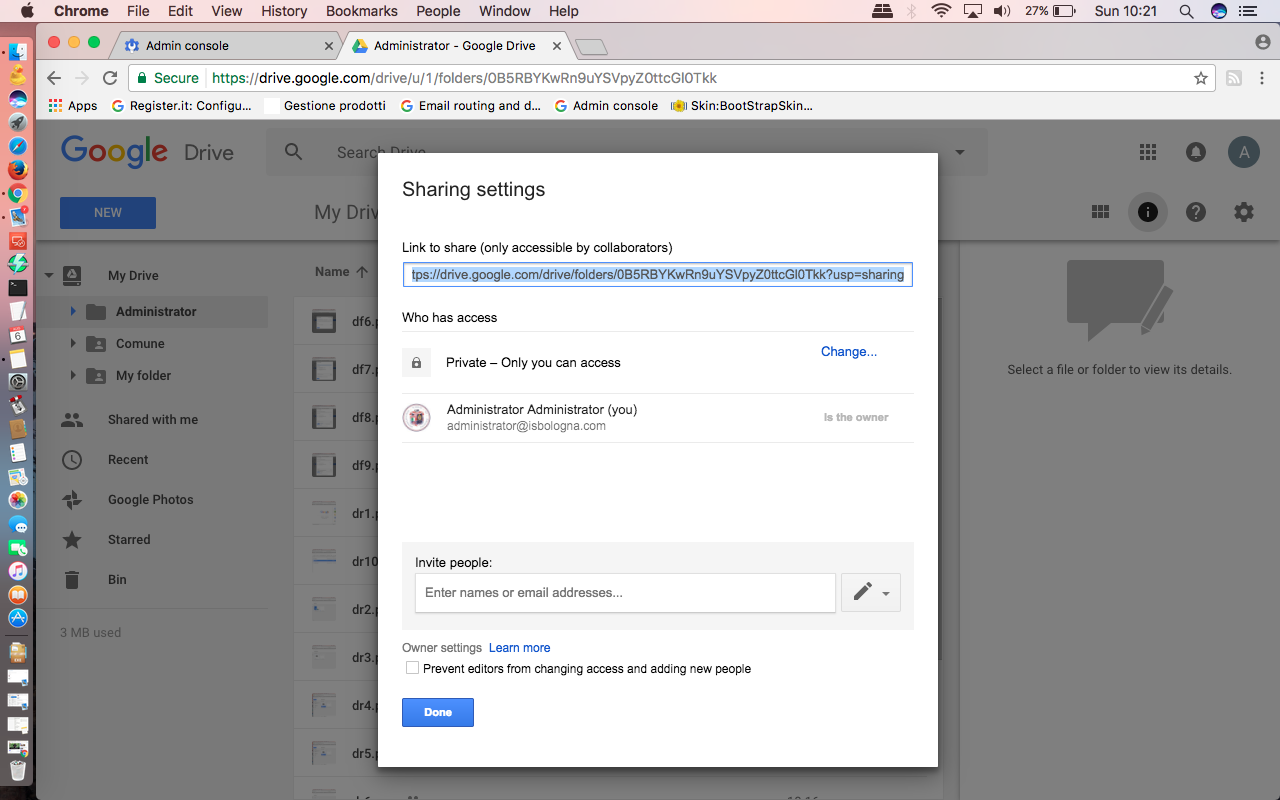Toggle the view details info icon
1280x800 pixels.
coord(1148,212)
